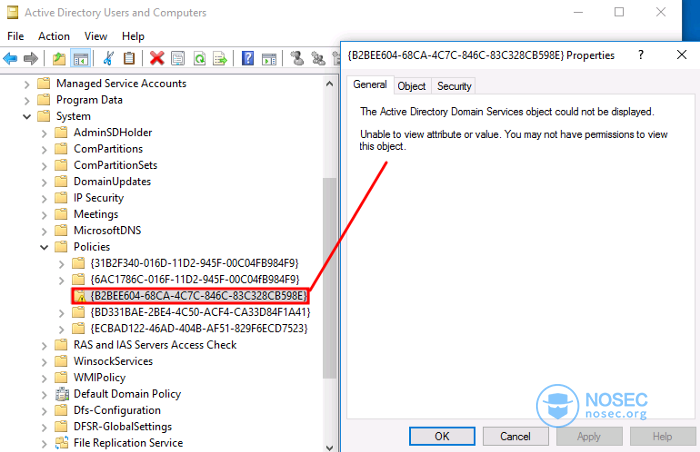This screenshot has height=452, width=700.
Task: Switch to the Object tab
Action: tap(412, 86)
